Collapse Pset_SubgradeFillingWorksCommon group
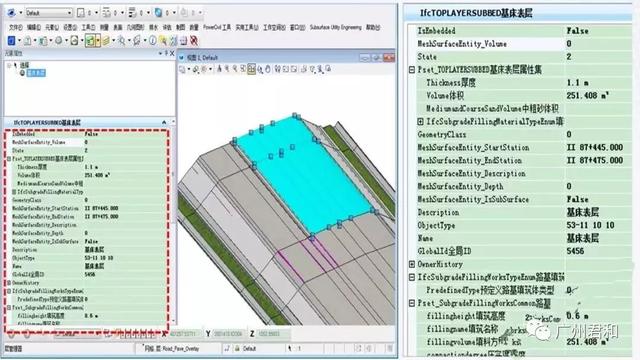Image resolution: width=640 pixels, height=360 pixels. point(412,303)
